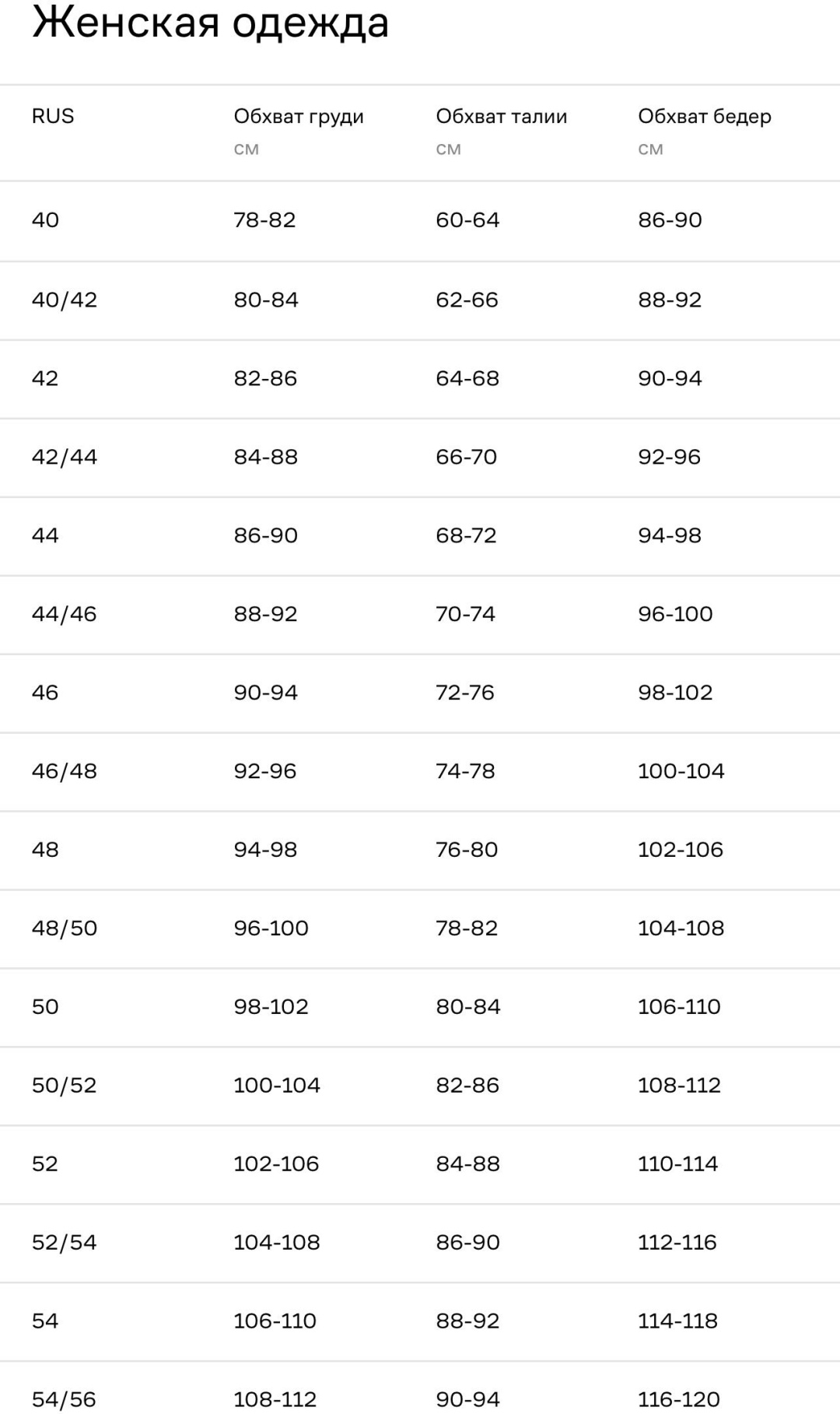Select size 46 row label
Screen dimensions: 840x1414
point(45,693)
